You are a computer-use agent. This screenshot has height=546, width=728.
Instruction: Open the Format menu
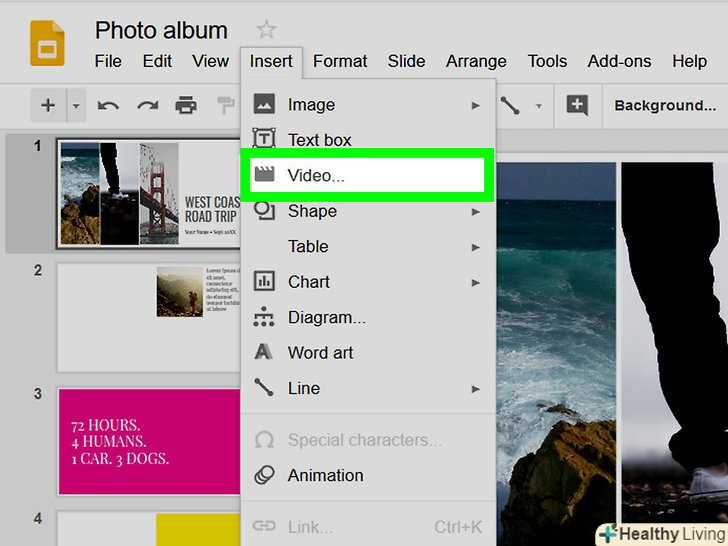coord(340,61)
